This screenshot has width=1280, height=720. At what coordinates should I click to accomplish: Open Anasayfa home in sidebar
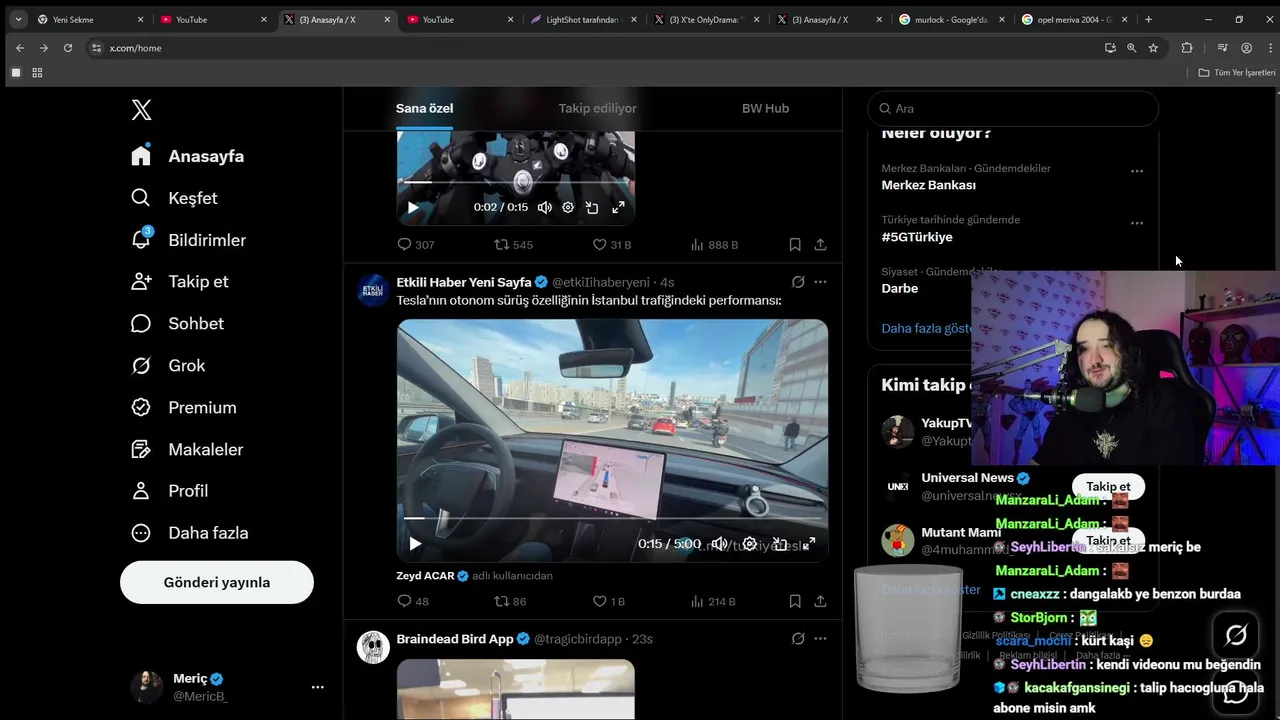coord(188,156)
